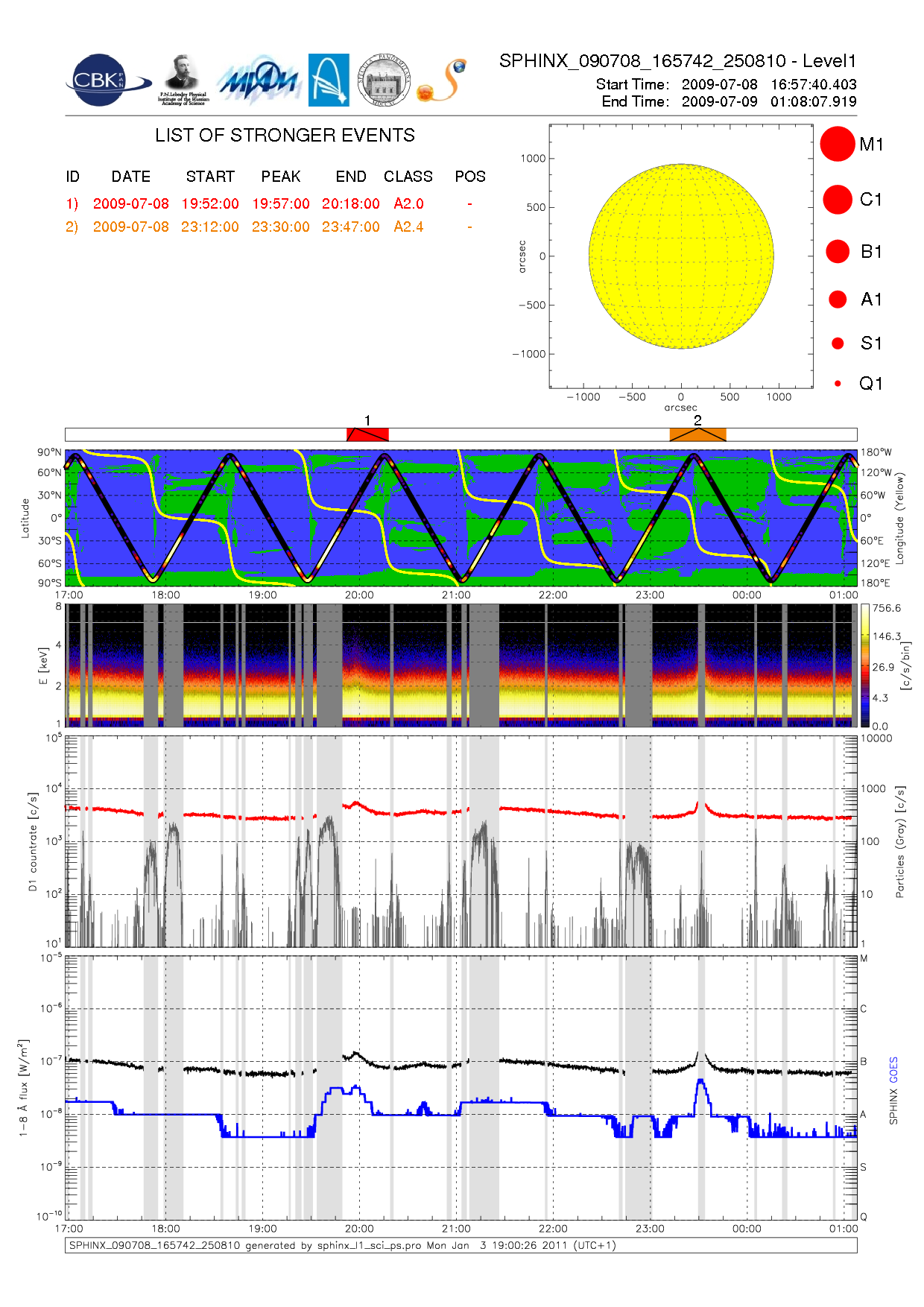Click the A2.4 class of event 2

click(408, 227)
